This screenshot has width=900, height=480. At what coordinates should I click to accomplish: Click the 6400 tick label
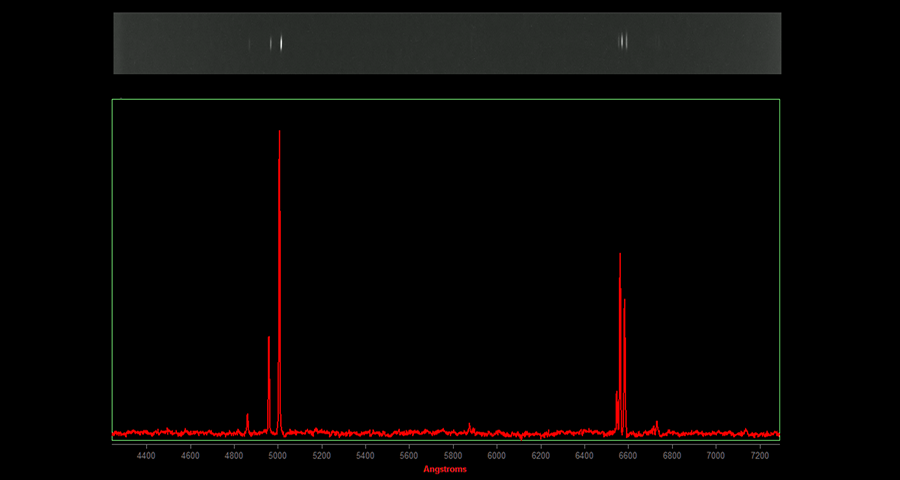(584, 455)
